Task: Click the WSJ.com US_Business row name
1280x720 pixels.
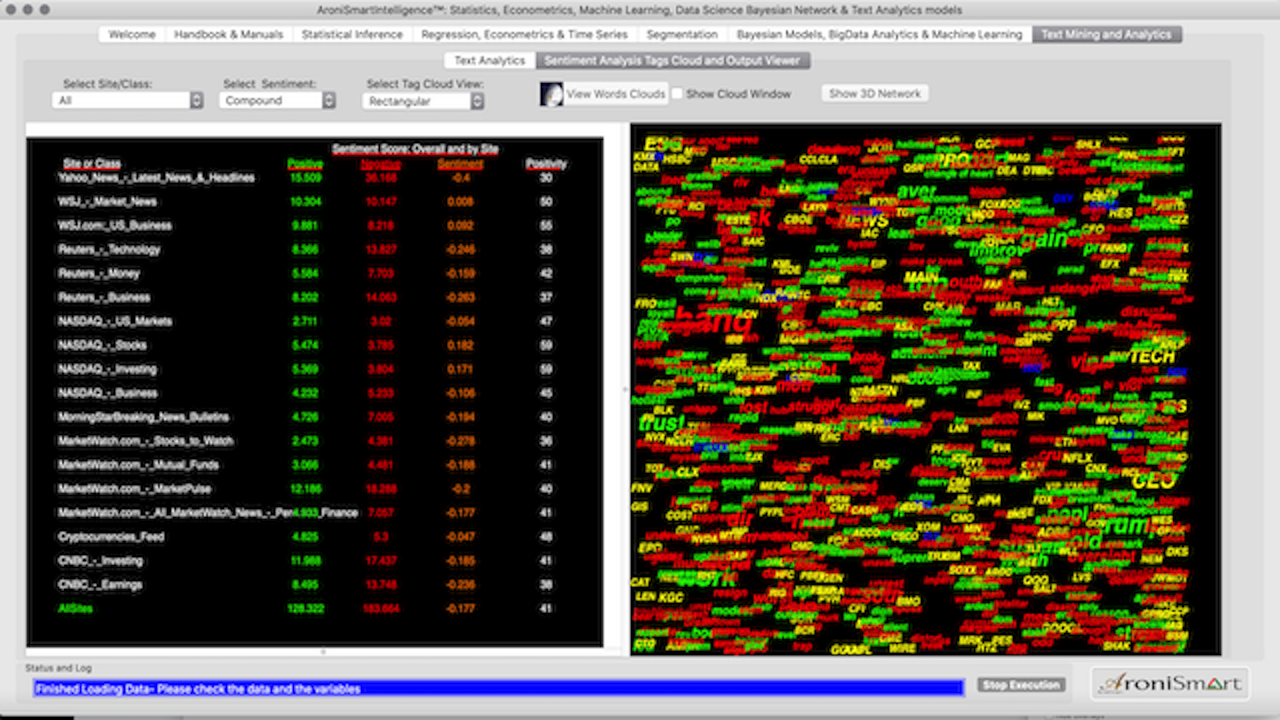Action: pos(115,226)
